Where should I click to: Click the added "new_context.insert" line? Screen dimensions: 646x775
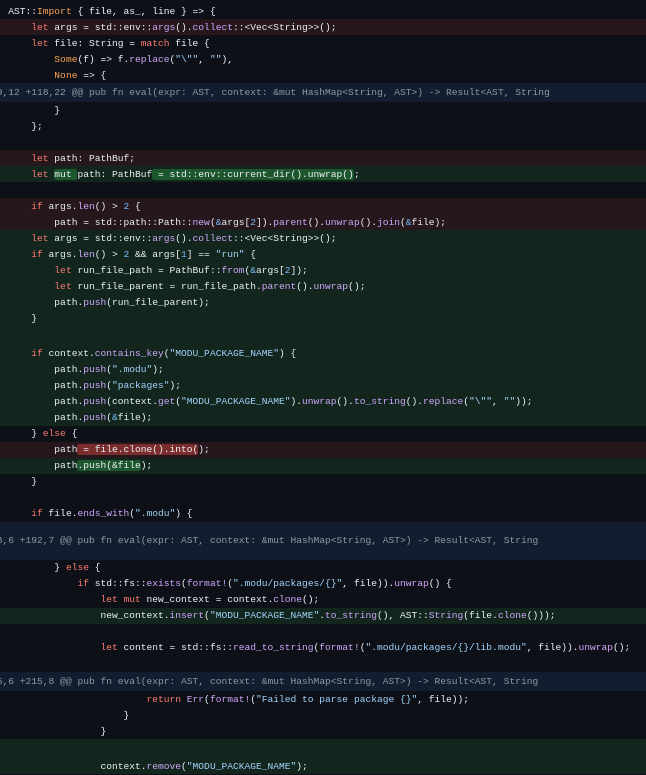(327, 615)
